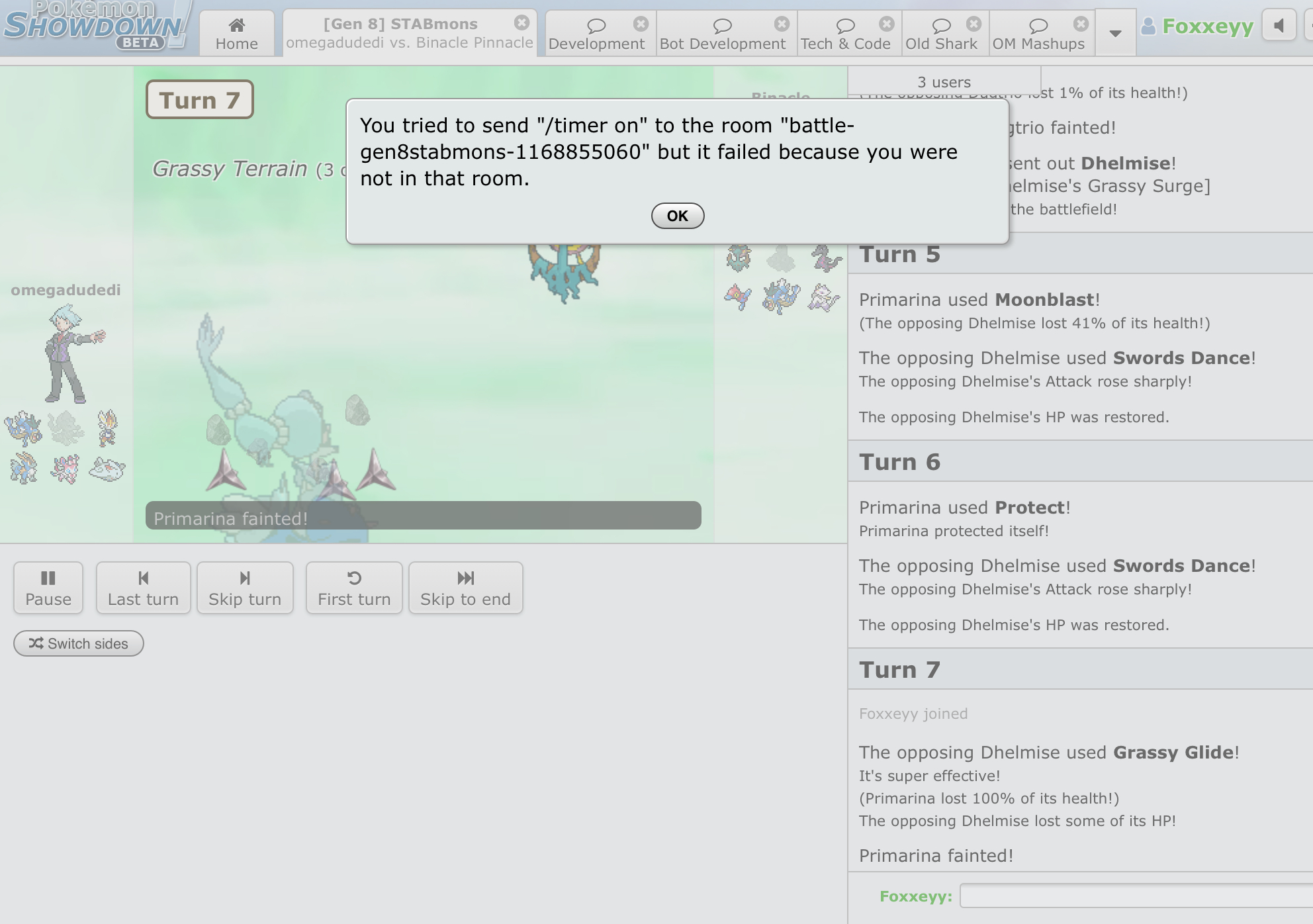Focus the Foxxeyy chat message input

point(1136,896)
